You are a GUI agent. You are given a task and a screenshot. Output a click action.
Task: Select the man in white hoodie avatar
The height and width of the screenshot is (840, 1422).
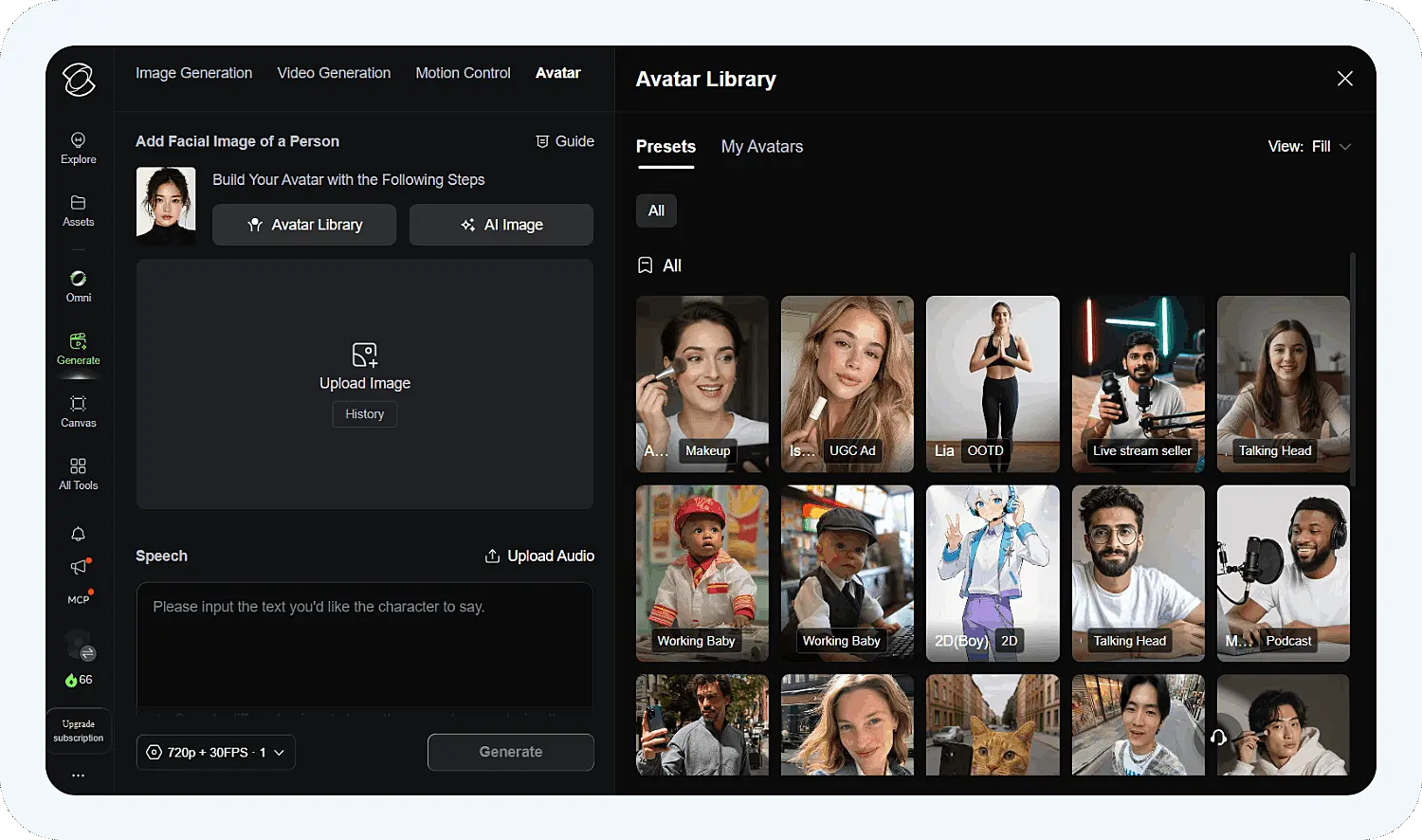[1284, 725]
